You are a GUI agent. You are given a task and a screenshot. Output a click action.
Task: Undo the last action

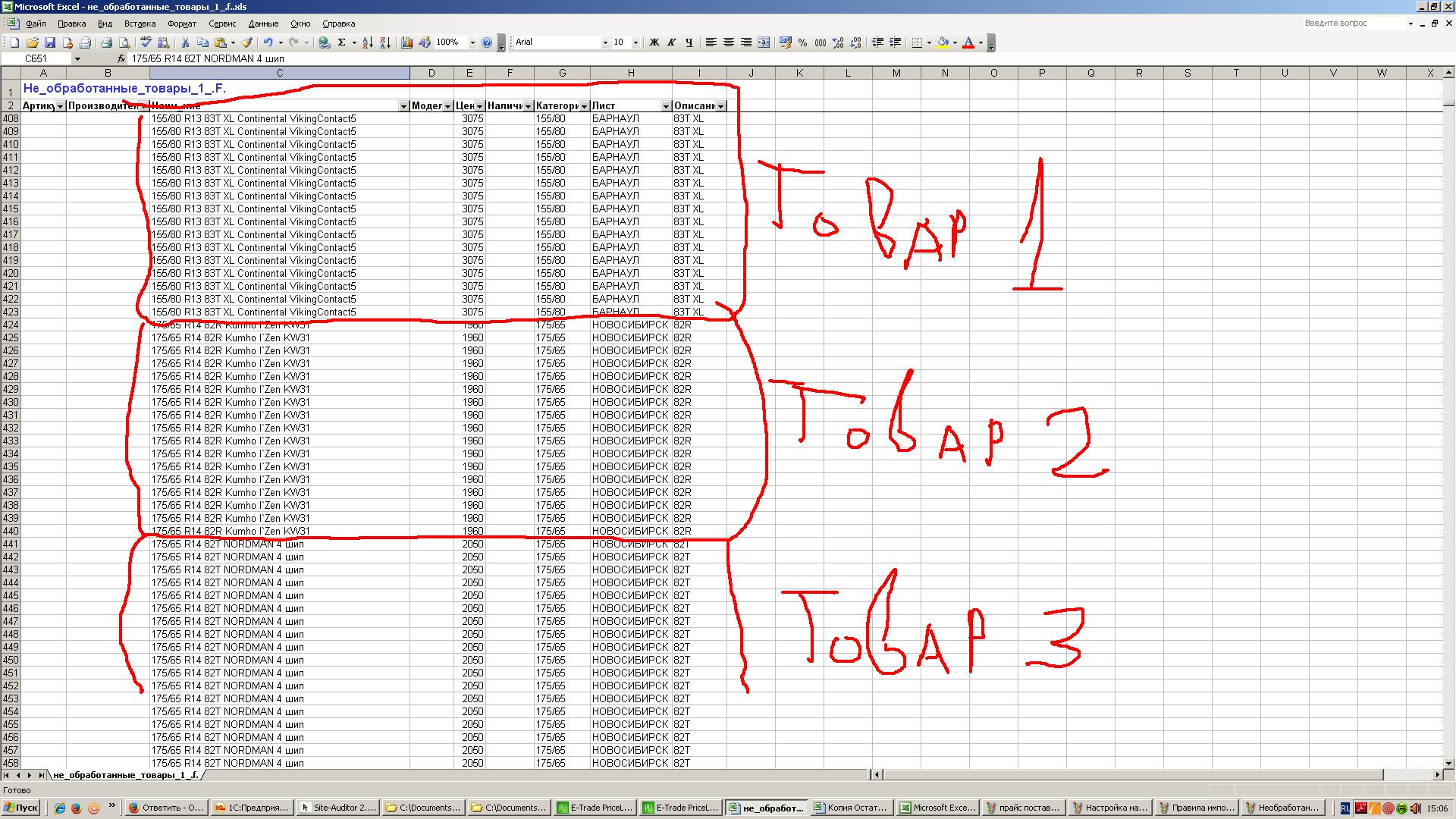click(268, 42)
